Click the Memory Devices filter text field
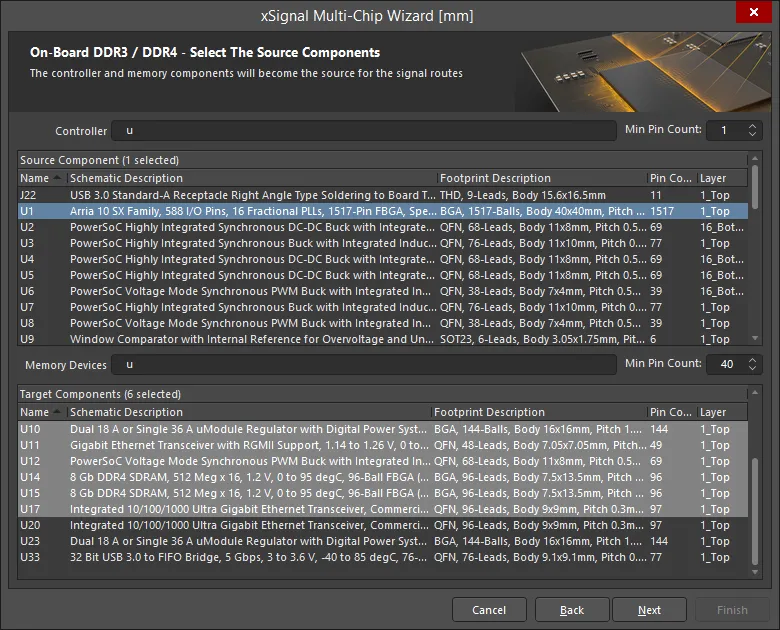The width and height of the screenshot is (780, 630). point(364,365)
